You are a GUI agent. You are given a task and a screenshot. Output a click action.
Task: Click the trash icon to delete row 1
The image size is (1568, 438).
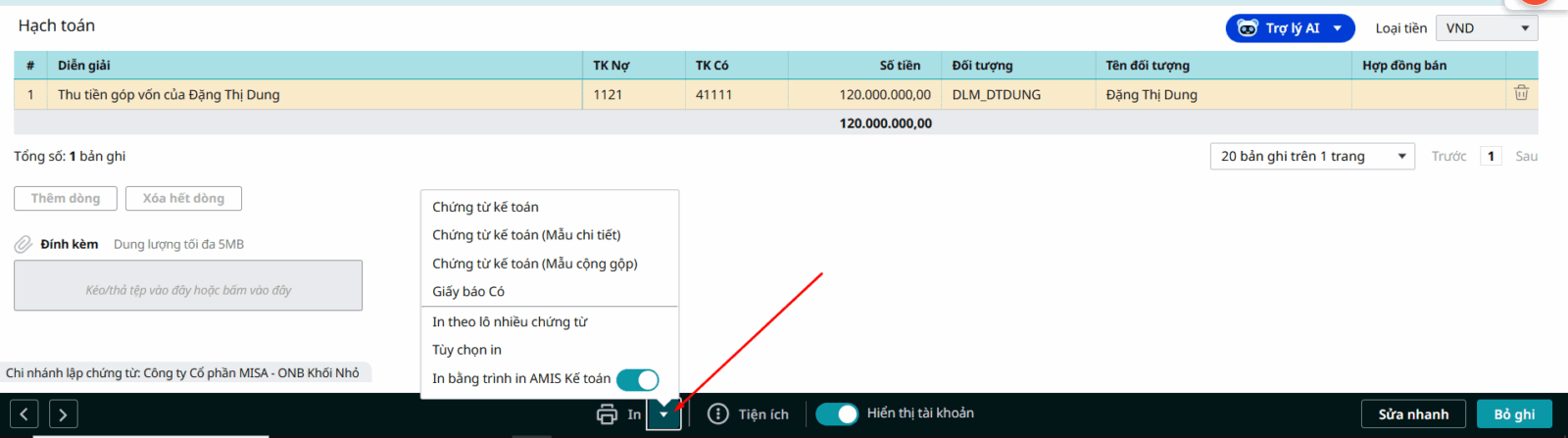[1521, 93]
